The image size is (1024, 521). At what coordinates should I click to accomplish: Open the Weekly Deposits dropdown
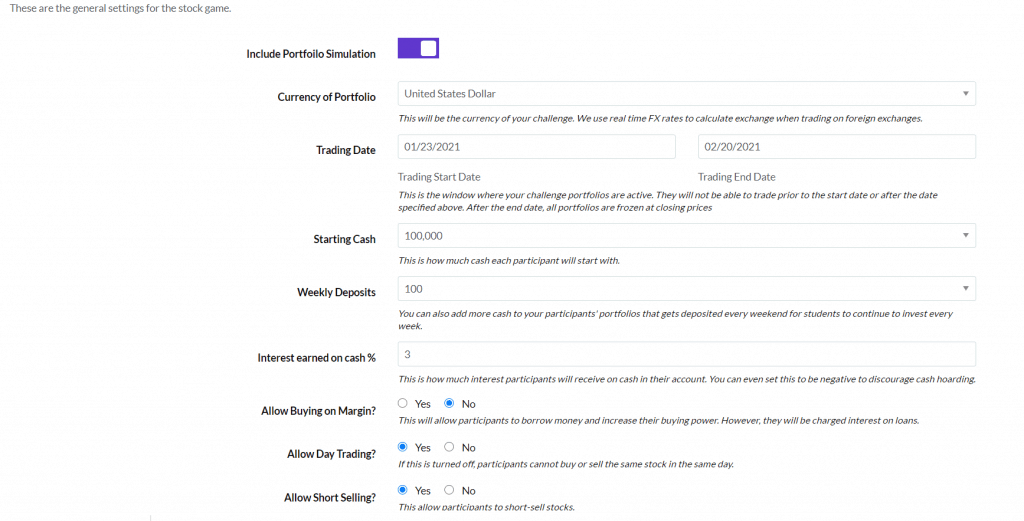tap(686, 289)
